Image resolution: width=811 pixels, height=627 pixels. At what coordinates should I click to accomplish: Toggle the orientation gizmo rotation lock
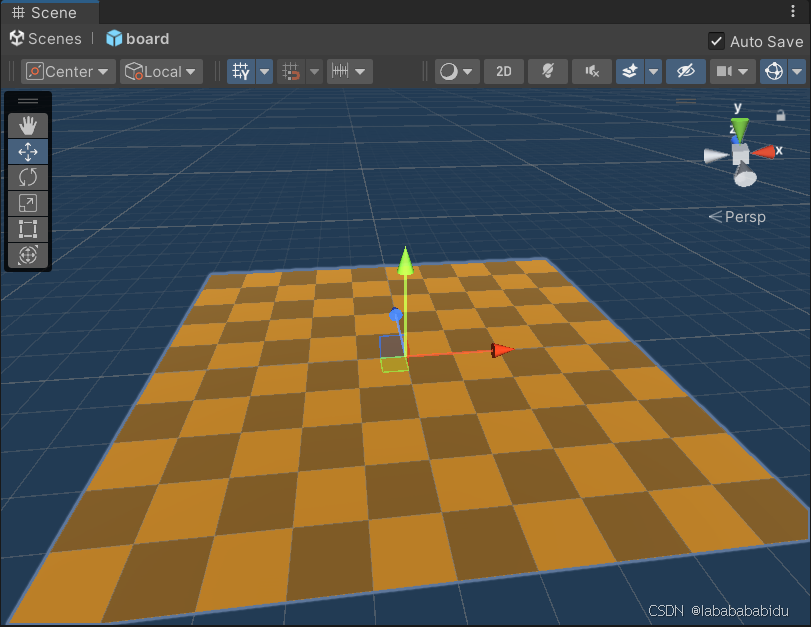pos(780,115)
